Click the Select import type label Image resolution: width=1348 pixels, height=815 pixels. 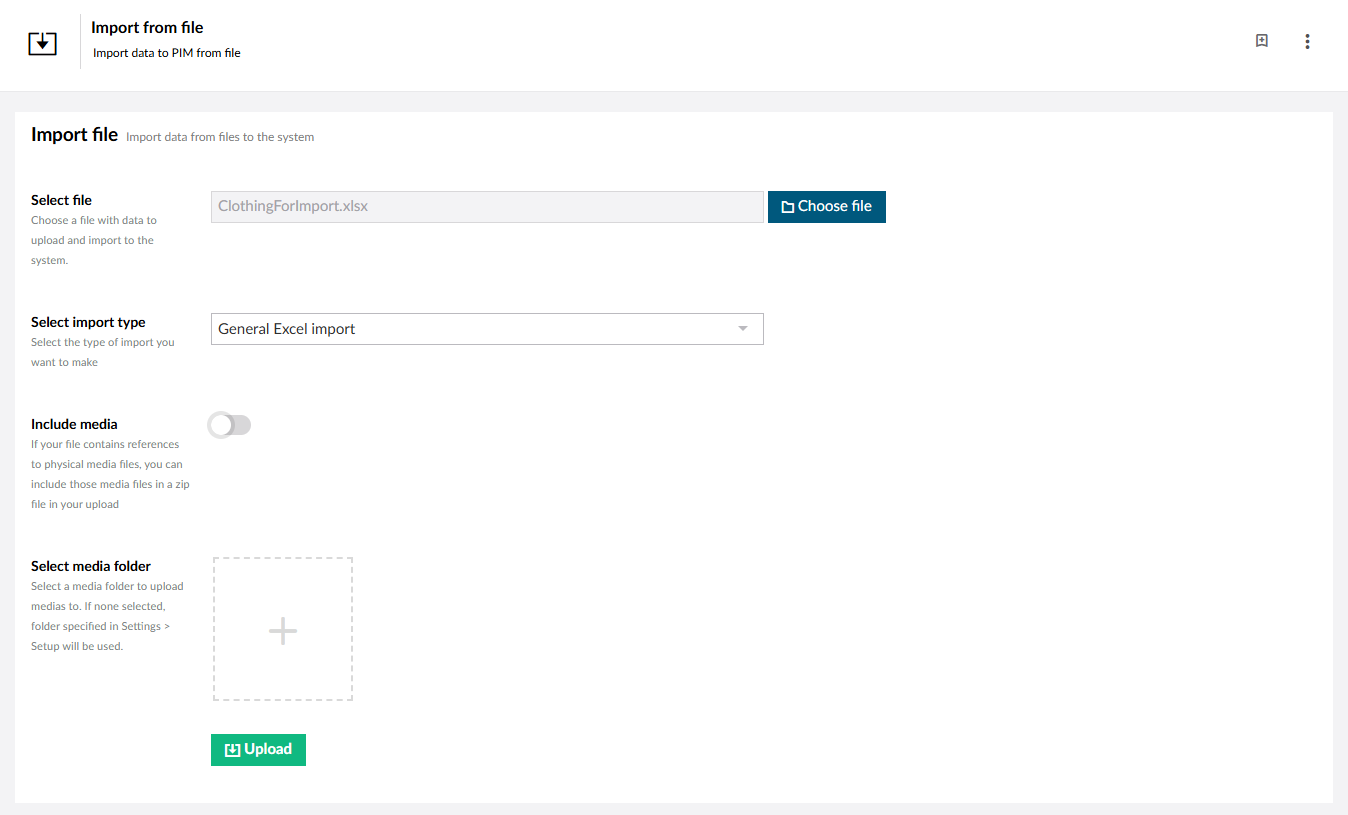(x=88, y=322)
